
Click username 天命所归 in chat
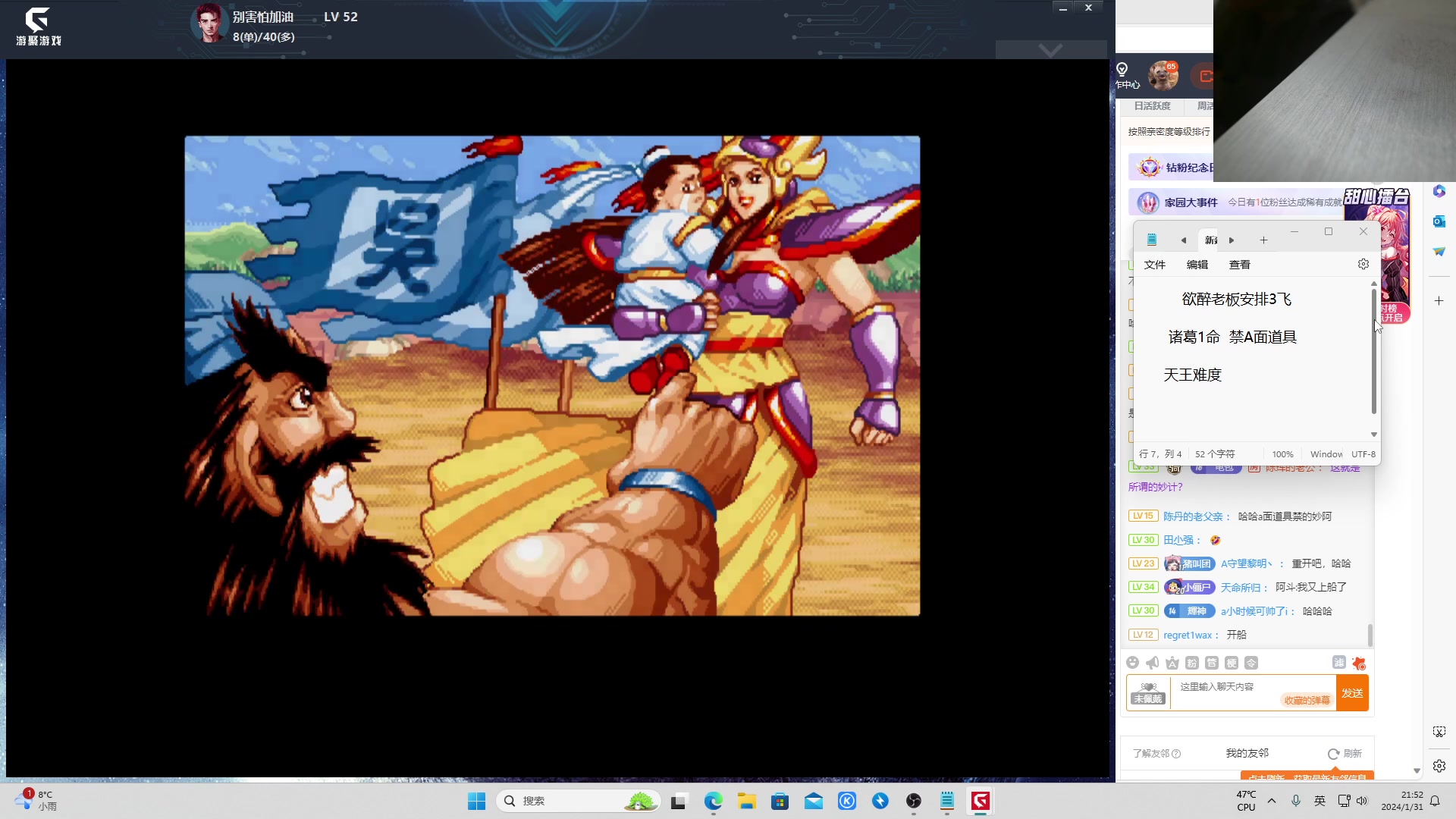1240,588
